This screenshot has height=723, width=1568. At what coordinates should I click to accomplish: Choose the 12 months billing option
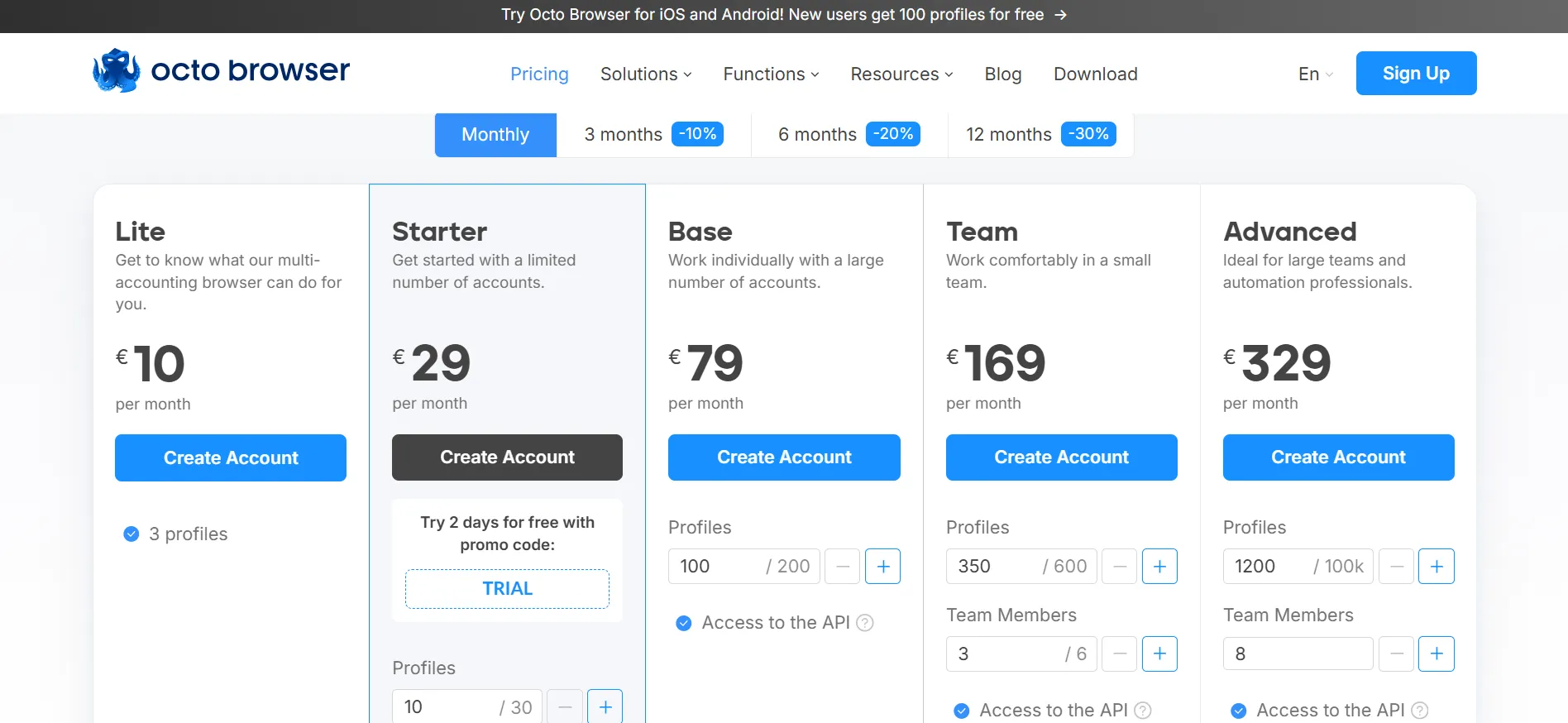pos(1041,135)
